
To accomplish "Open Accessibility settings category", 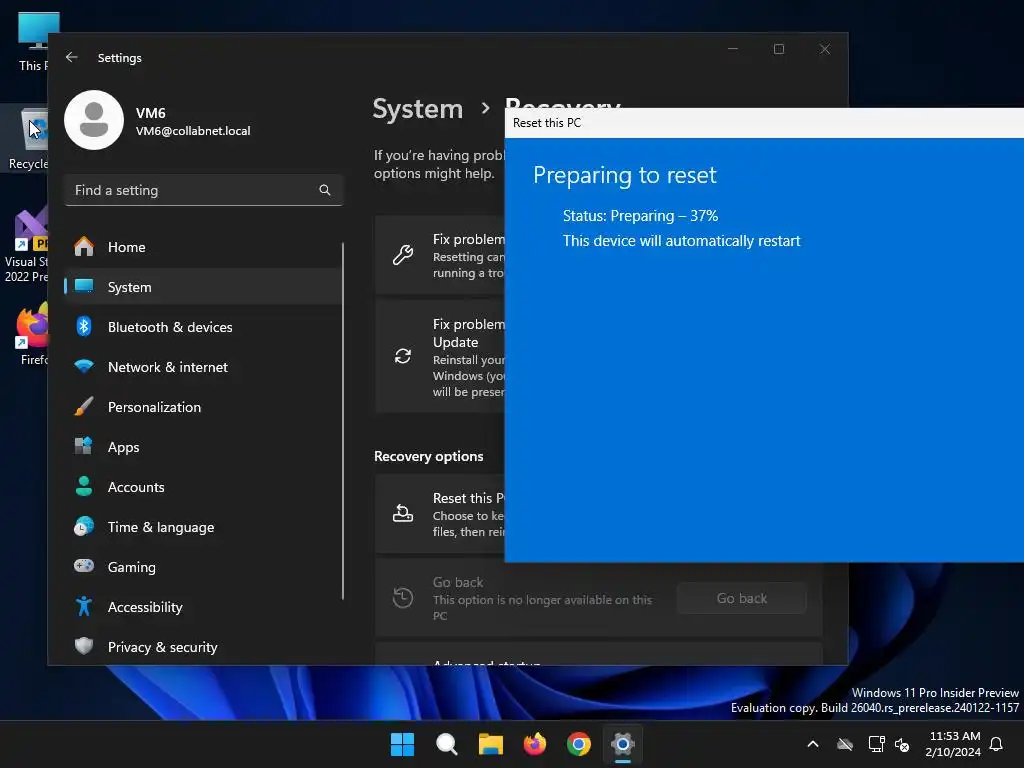I will tap(203, 607).
